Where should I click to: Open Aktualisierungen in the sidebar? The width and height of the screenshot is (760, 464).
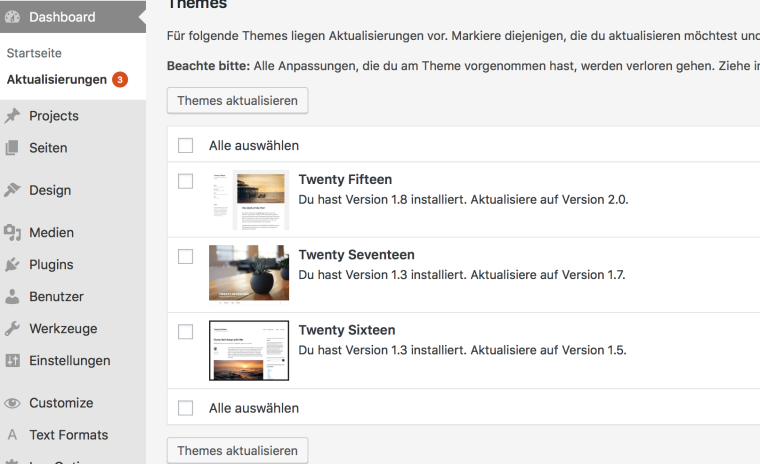coord(56,80)
